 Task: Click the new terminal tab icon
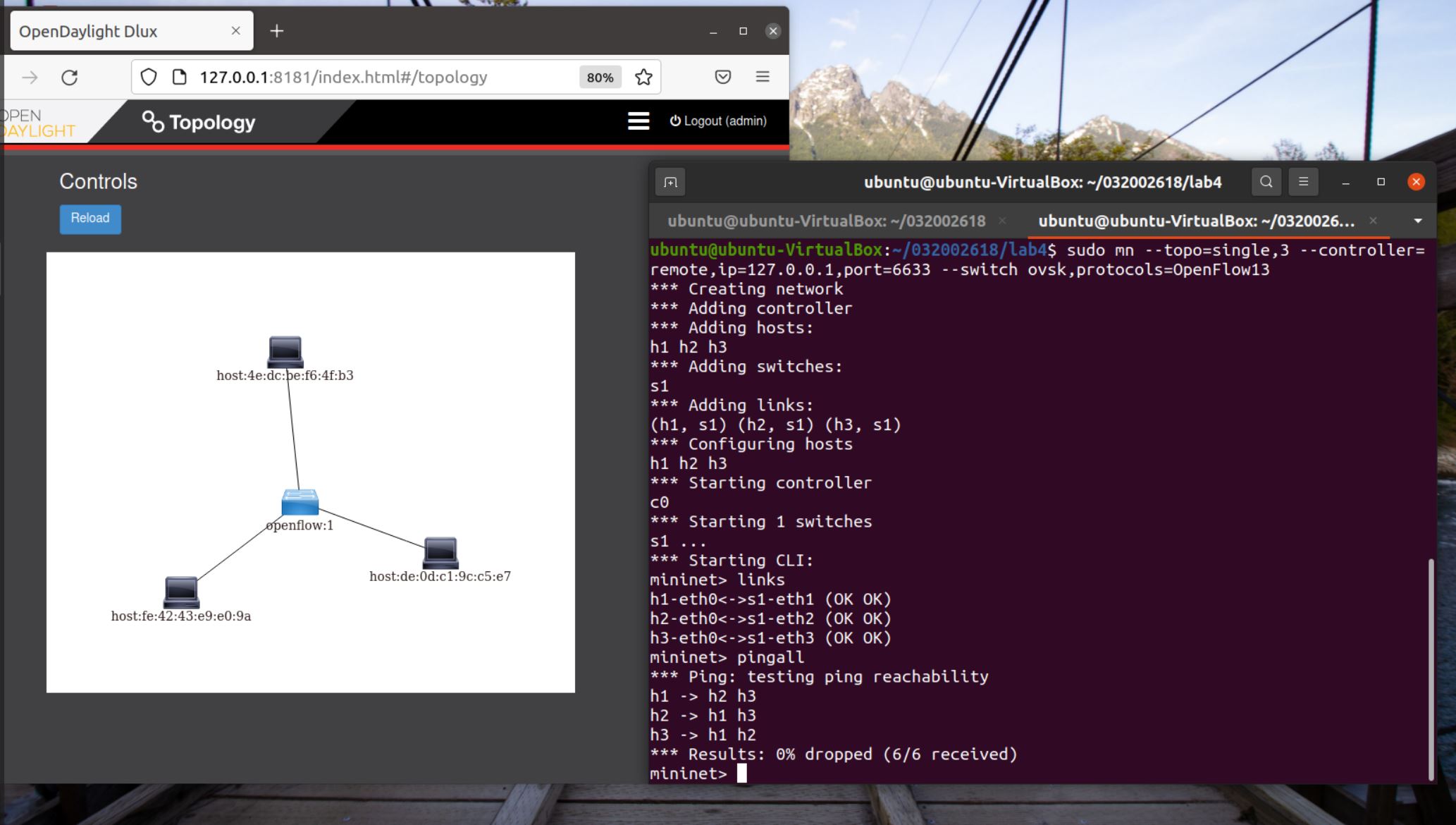[x=670, y=182]
